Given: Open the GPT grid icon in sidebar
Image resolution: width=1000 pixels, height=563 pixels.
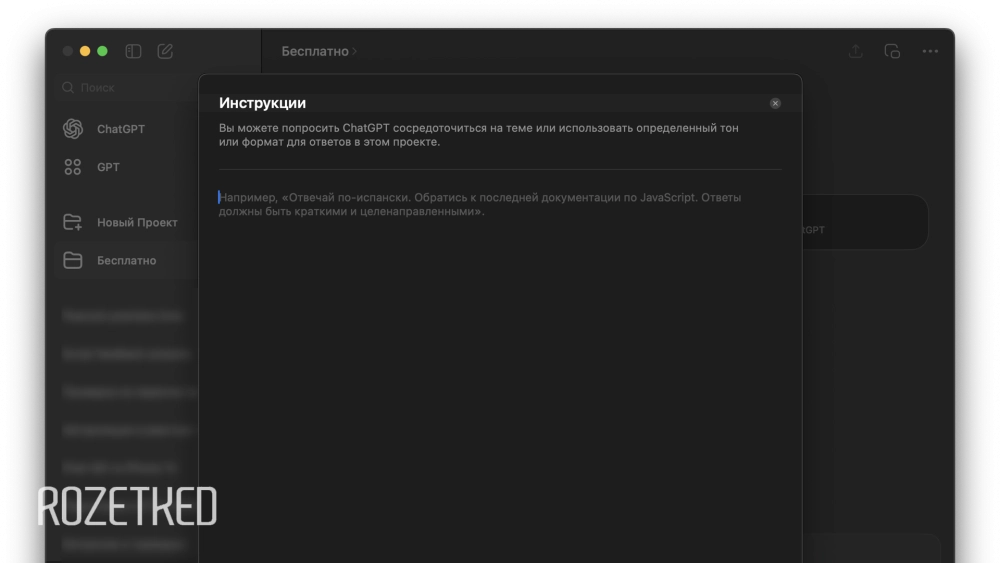Looking at the screenshot, I should [73, 167].
